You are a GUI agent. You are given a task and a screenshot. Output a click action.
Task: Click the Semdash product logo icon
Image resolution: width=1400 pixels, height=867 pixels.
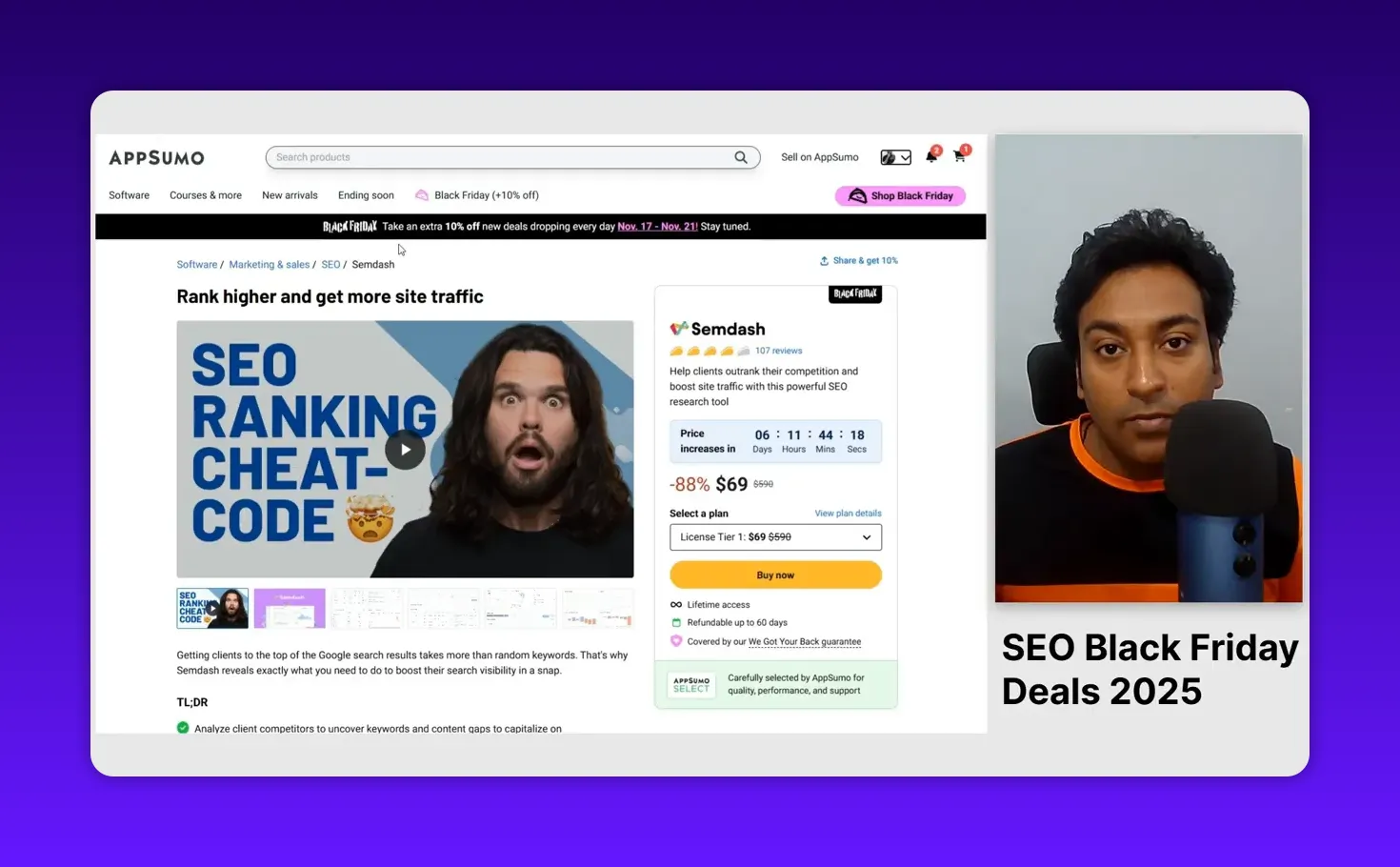(678, 329)
